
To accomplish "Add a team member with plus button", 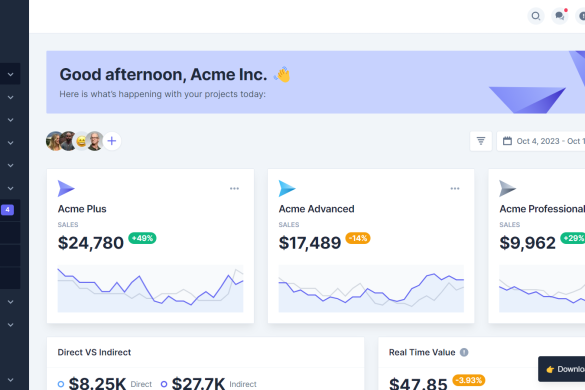I will pyautogui.click(x=112, y=141).
